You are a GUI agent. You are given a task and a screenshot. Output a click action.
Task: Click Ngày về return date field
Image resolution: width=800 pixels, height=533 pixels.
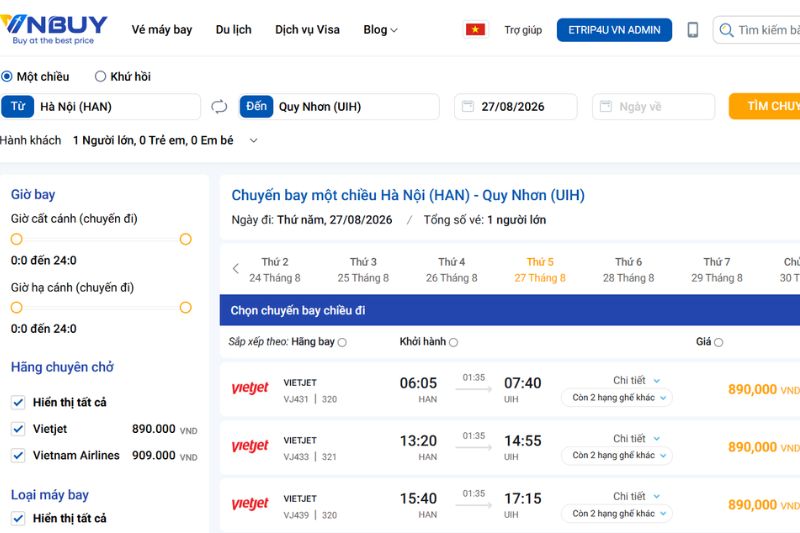click(x=654, y=107)
